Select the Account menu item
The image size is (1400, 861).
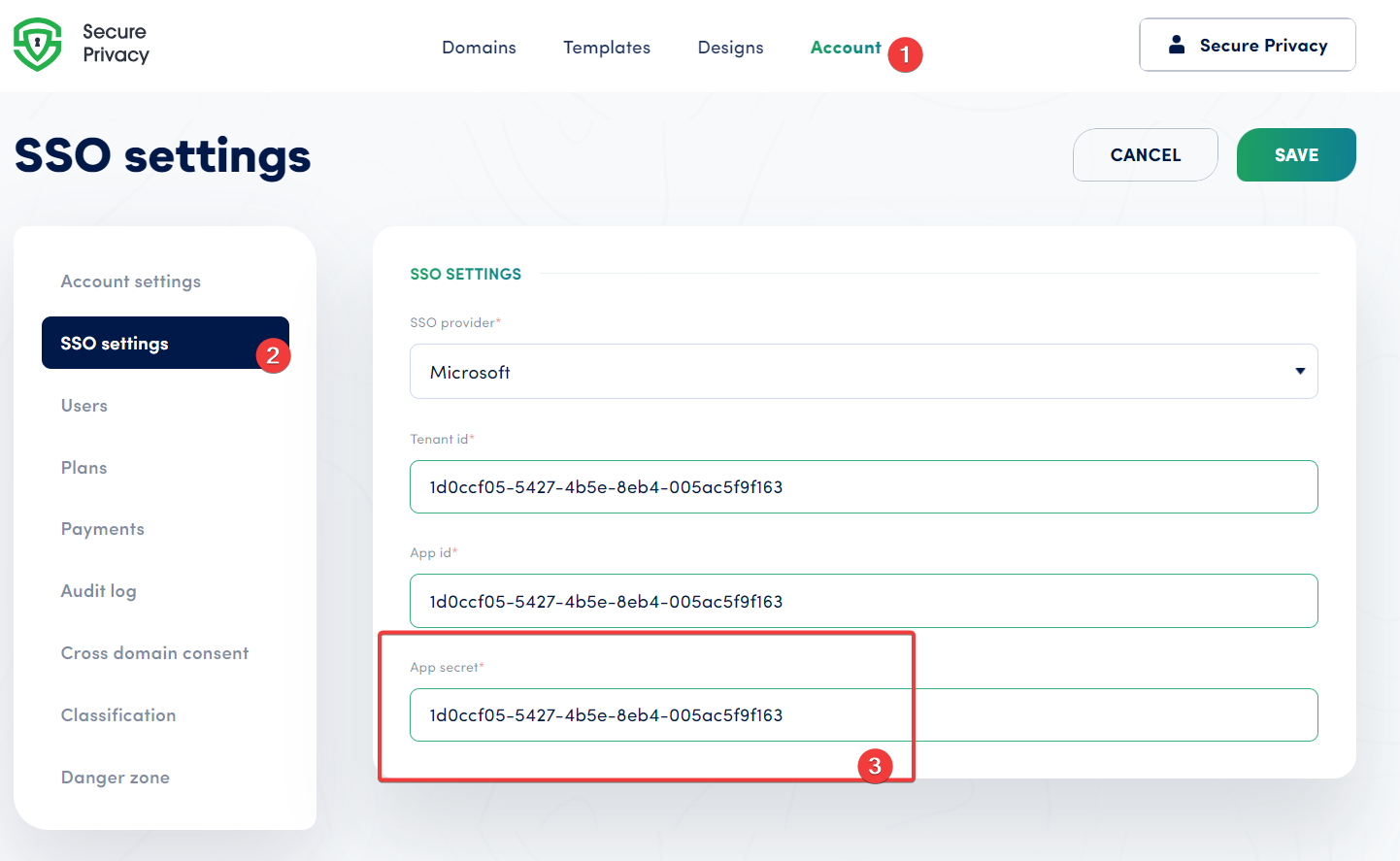point(846,47)
